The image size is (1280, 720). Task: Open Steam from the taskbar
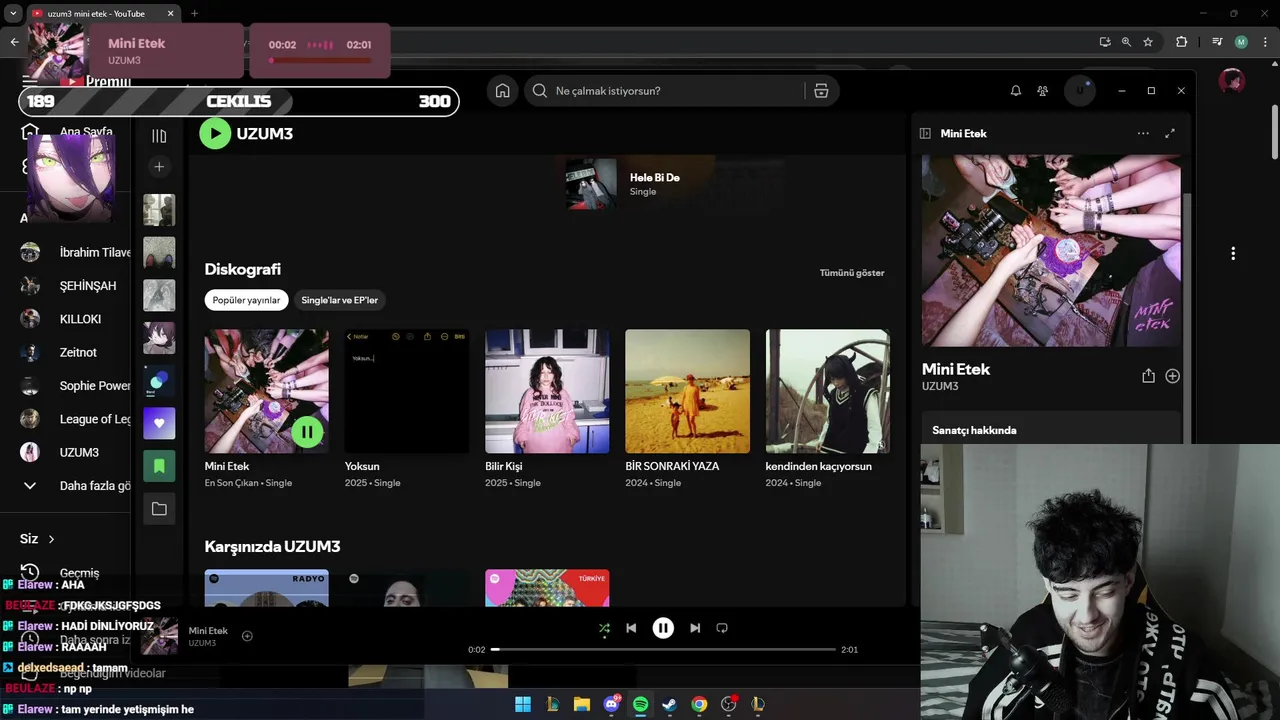click(669, 704)
